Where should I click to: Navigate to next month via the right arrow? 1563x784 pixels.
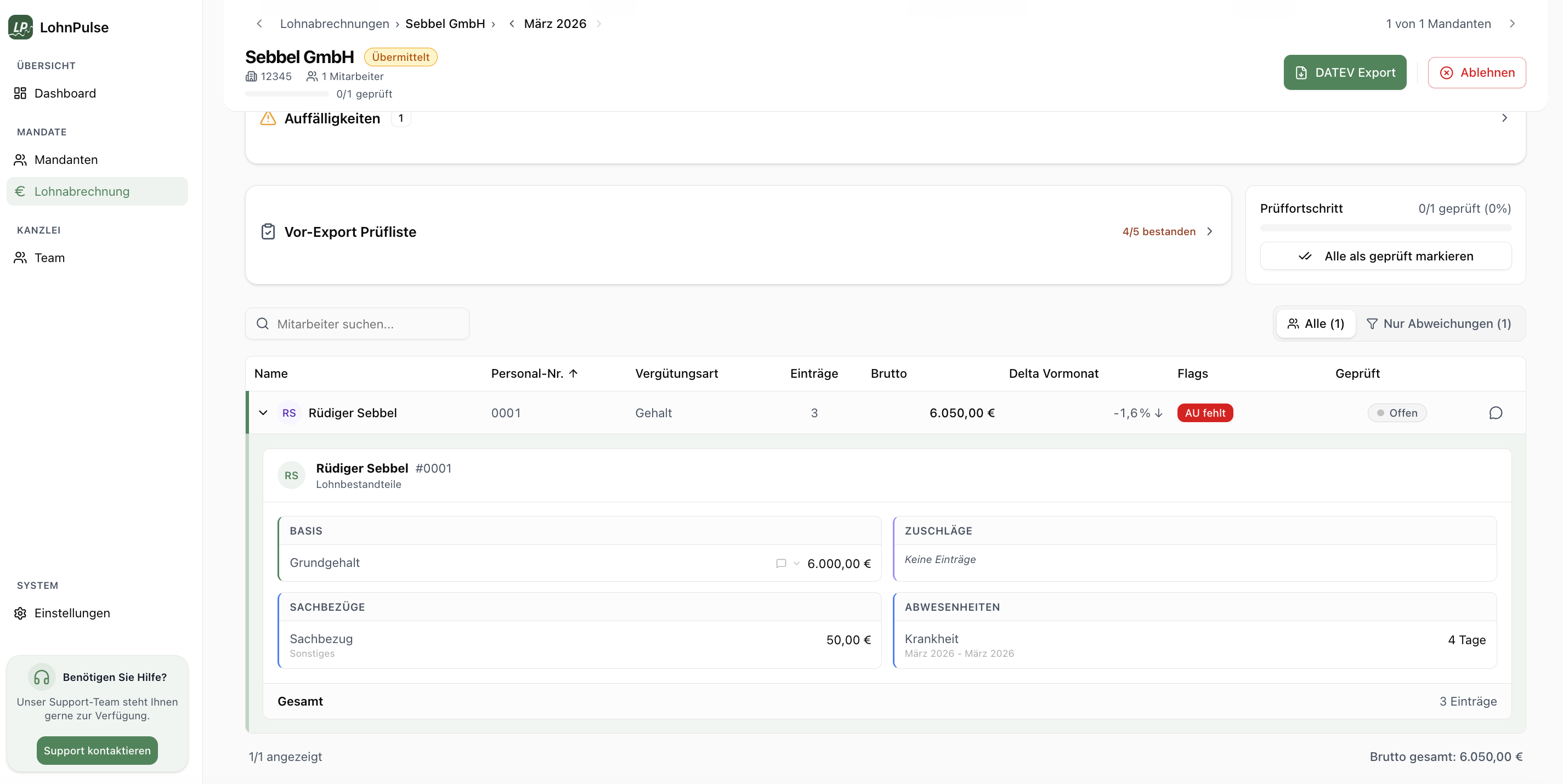click(599, 24)
